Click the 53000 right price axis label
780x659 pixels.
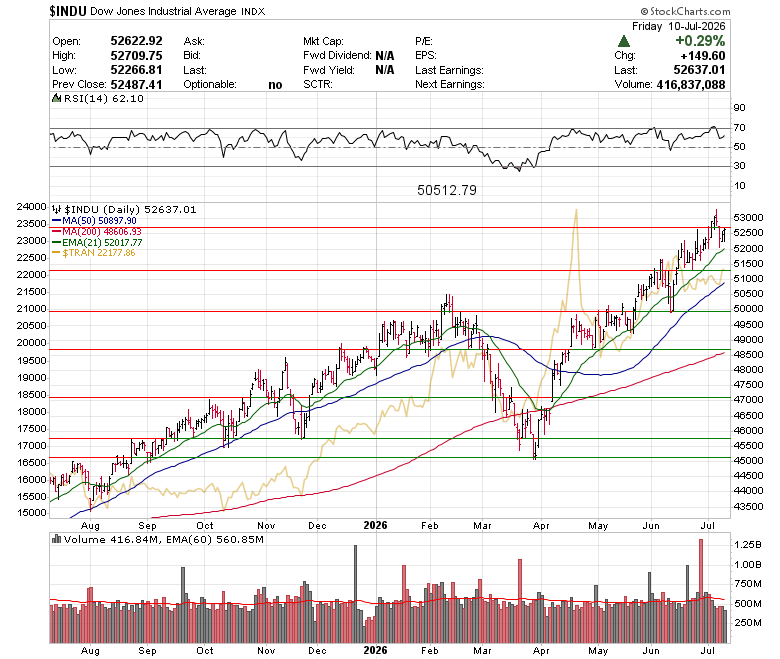pos(748,218)
